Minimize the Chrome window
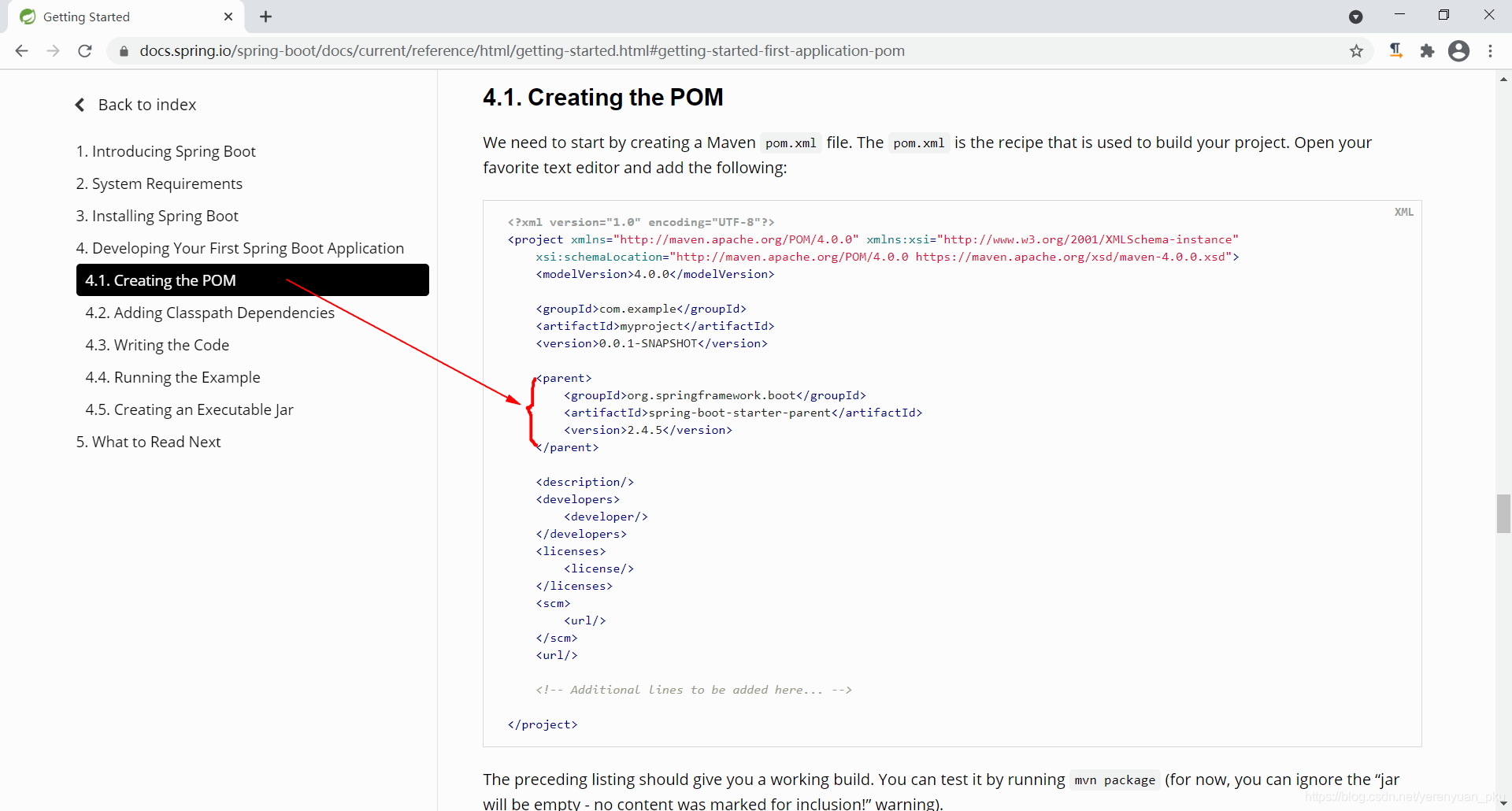Image resolution: width=1512 pixels, height=811 pixels. (x=1399, y=15)
